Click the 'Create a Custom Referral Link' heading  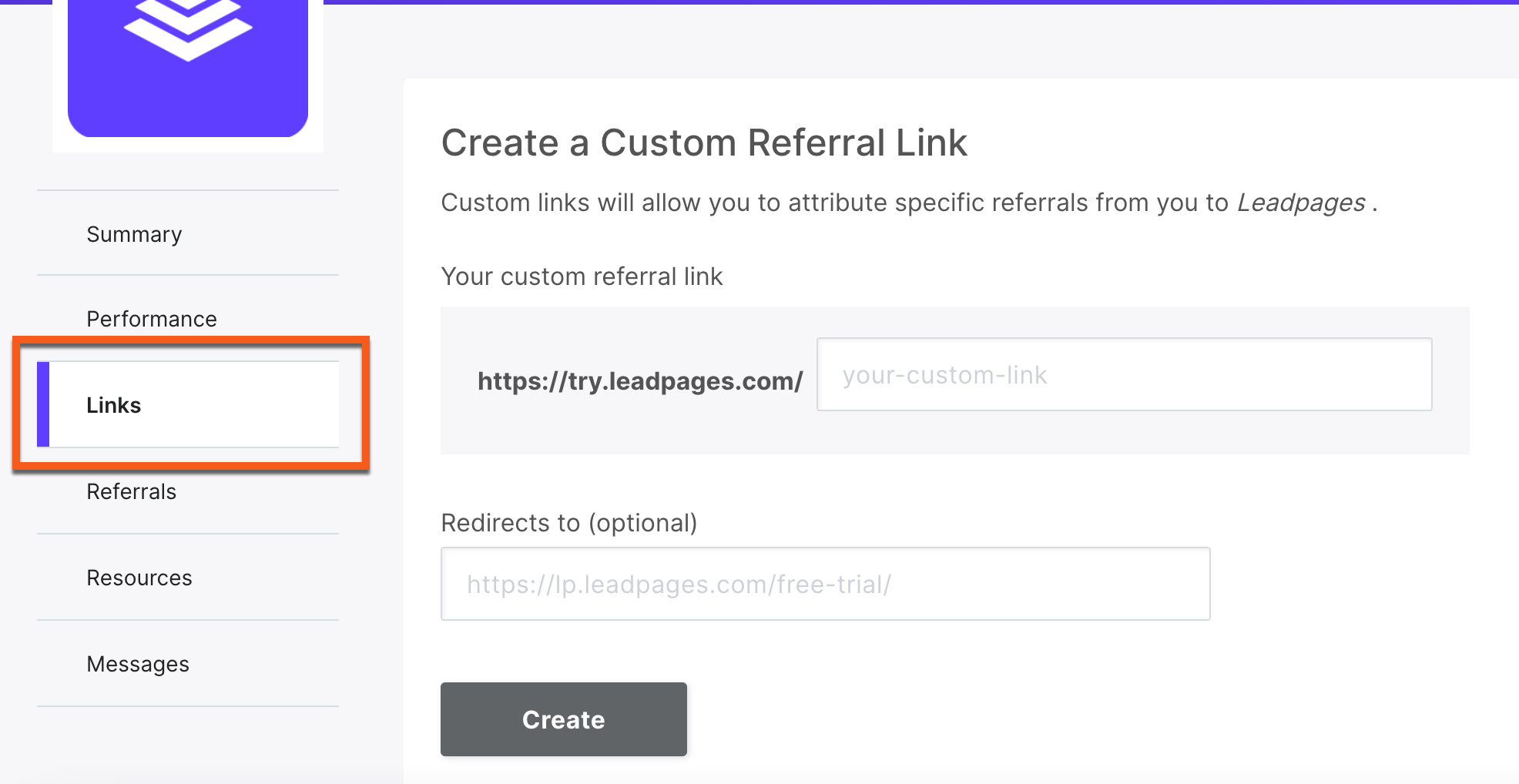click(704, 143)
